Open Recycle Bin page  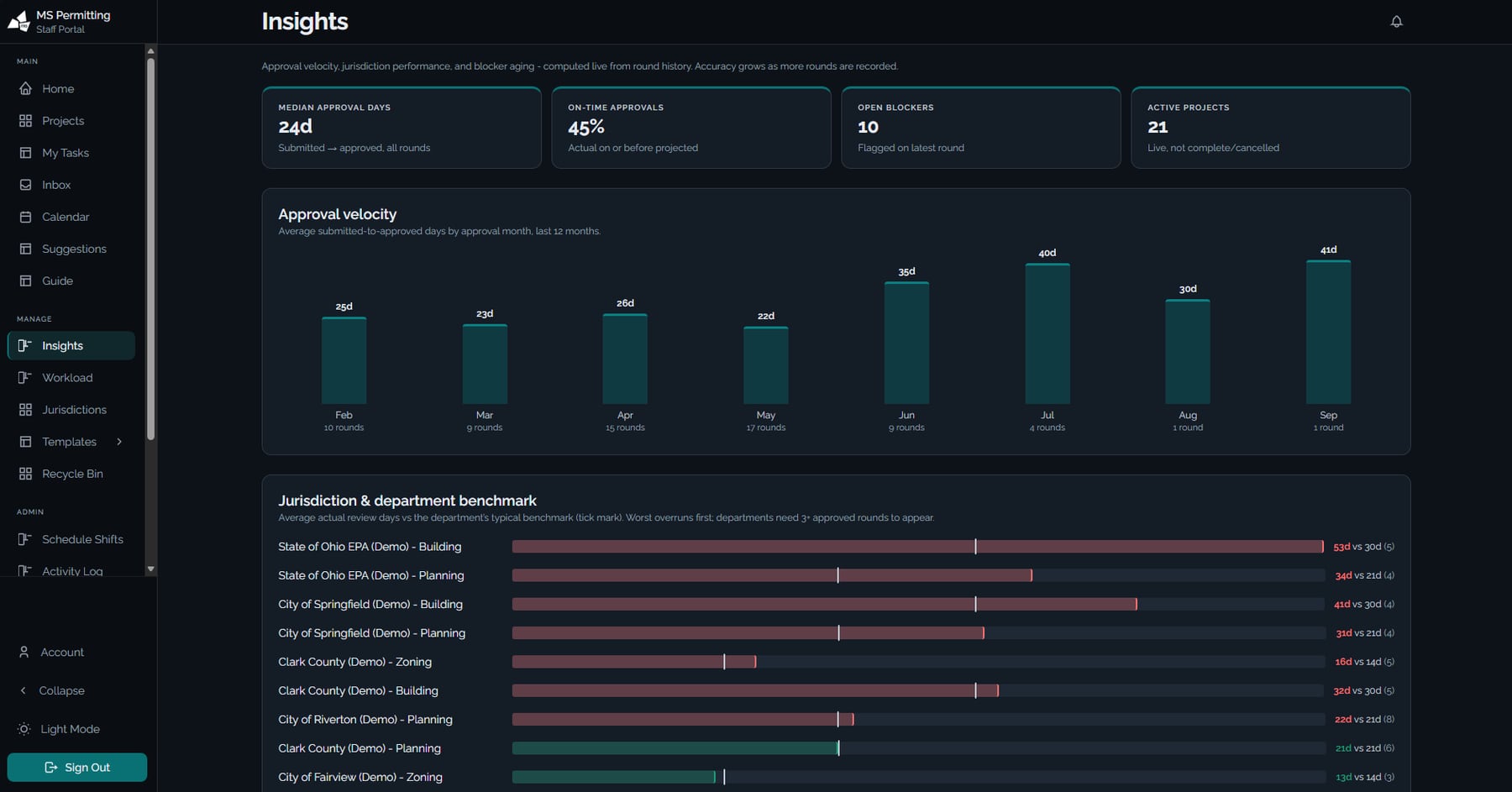[71, 474]
